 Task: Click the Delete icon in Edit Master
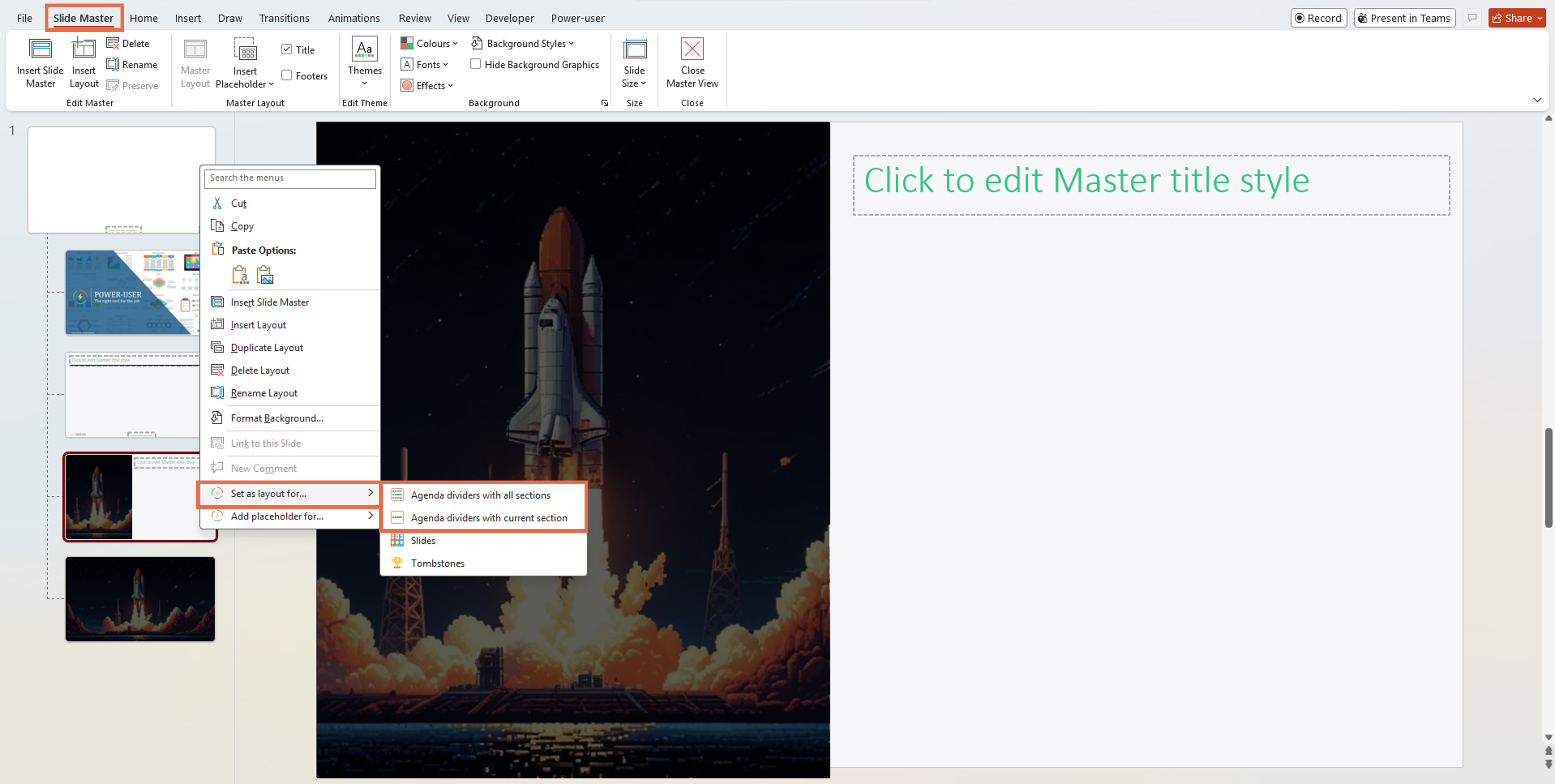click(112, 43)
